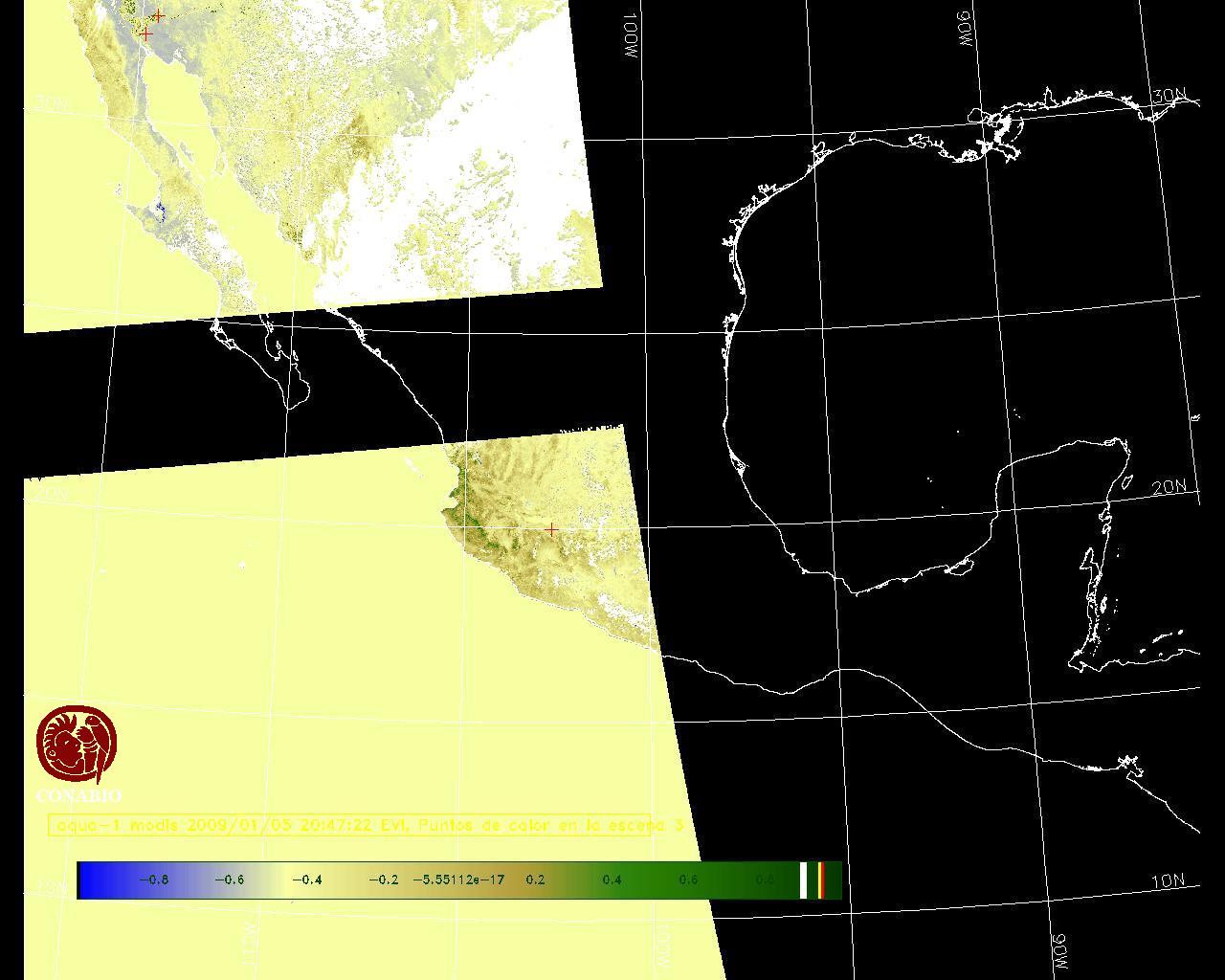Click the '20N' latitude label east of Yucatan
The width and height of the screenshot is (1225, 980).
point(1169,487)
